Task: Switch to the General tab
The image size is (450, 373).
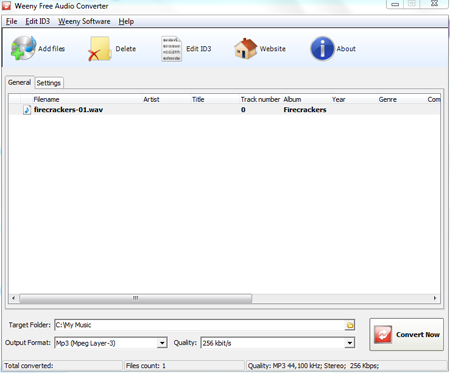Action: pos(19,82)
